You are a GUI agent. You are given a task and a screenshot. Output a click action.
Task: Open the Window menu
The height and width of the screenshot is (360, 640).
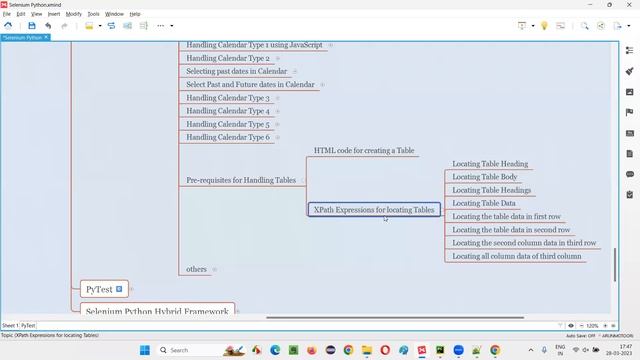(x=114, y=14)
